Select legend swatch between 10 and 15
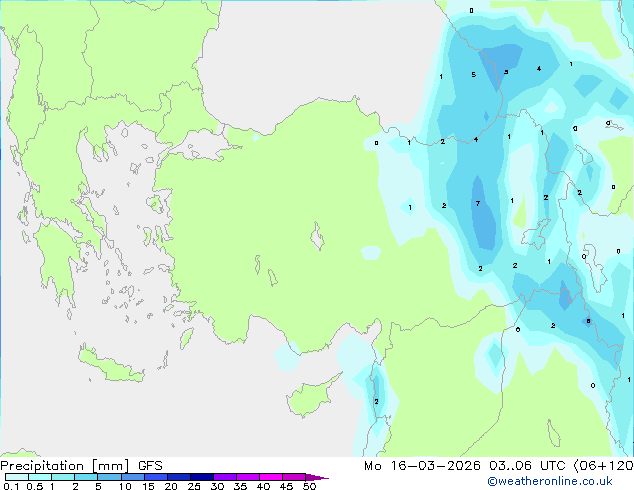The width and height of the screenshot is (634, 490). click(x=132, y=477)
